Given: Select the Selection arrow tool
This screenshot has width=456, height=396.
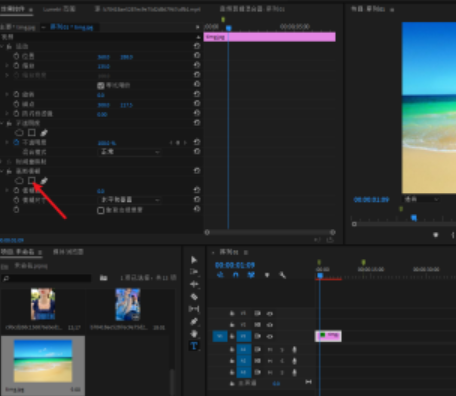Looking at the screenshot, I should click(194, 260).
